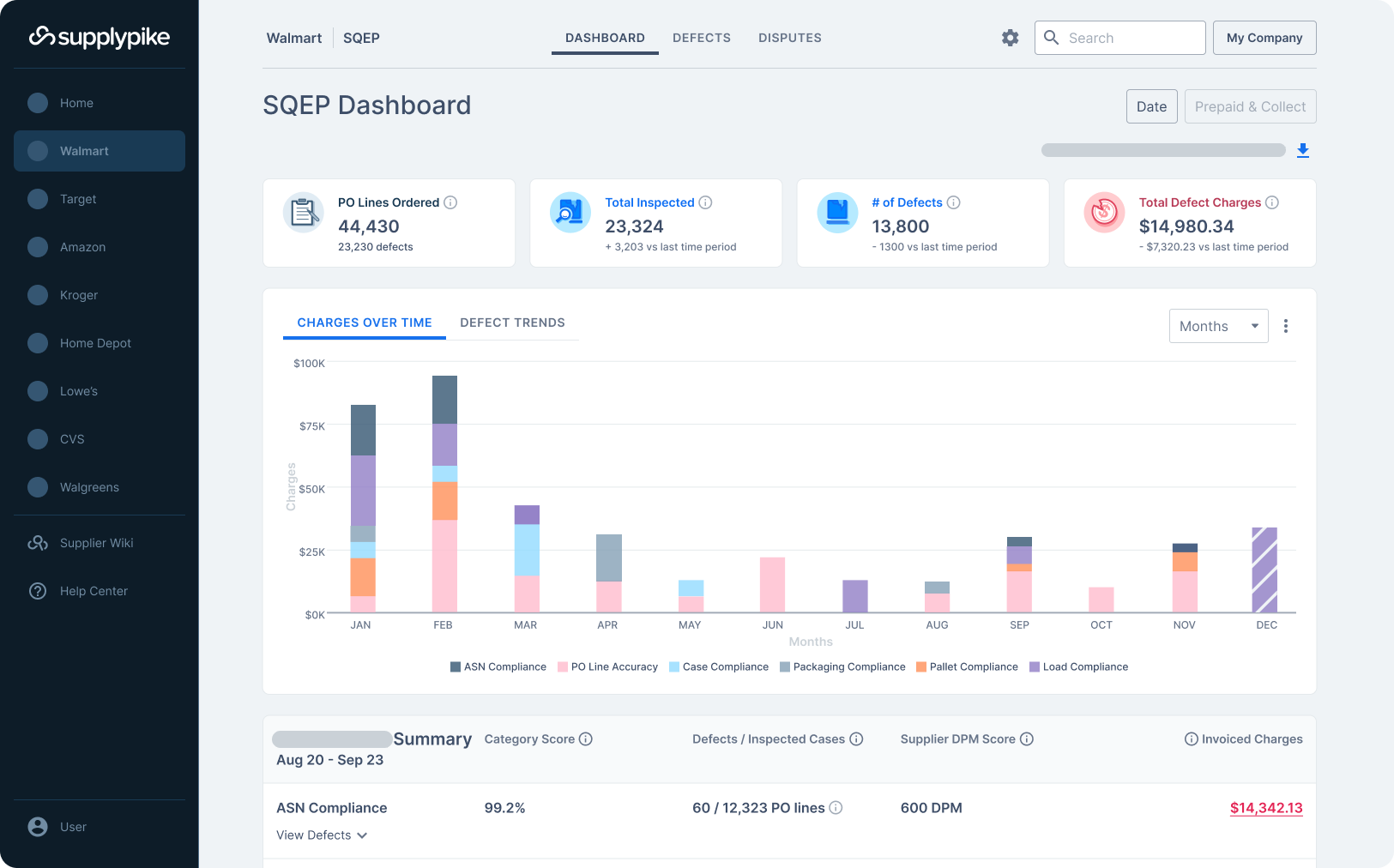Toggle Case Compliance series in legend
Image resolution: width=1394 pixels, height=868 pixels.
(719, 667)
